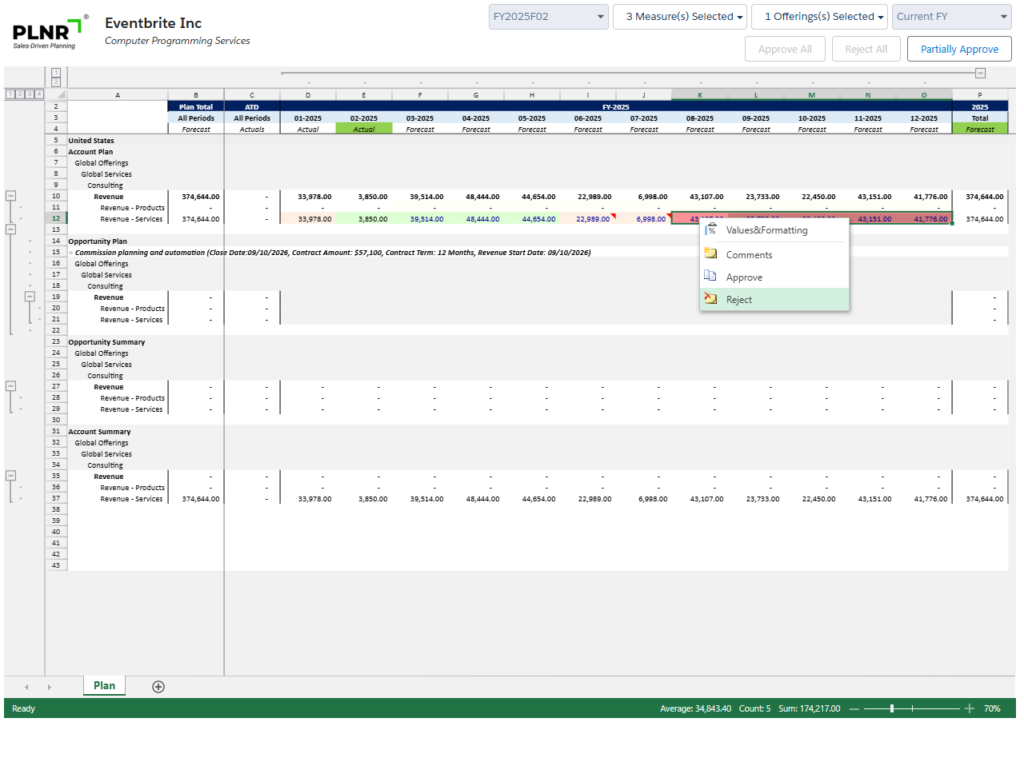Collapse the row 10 Revenue outline group
This screenshot has height=766, width=1024.
11,196
